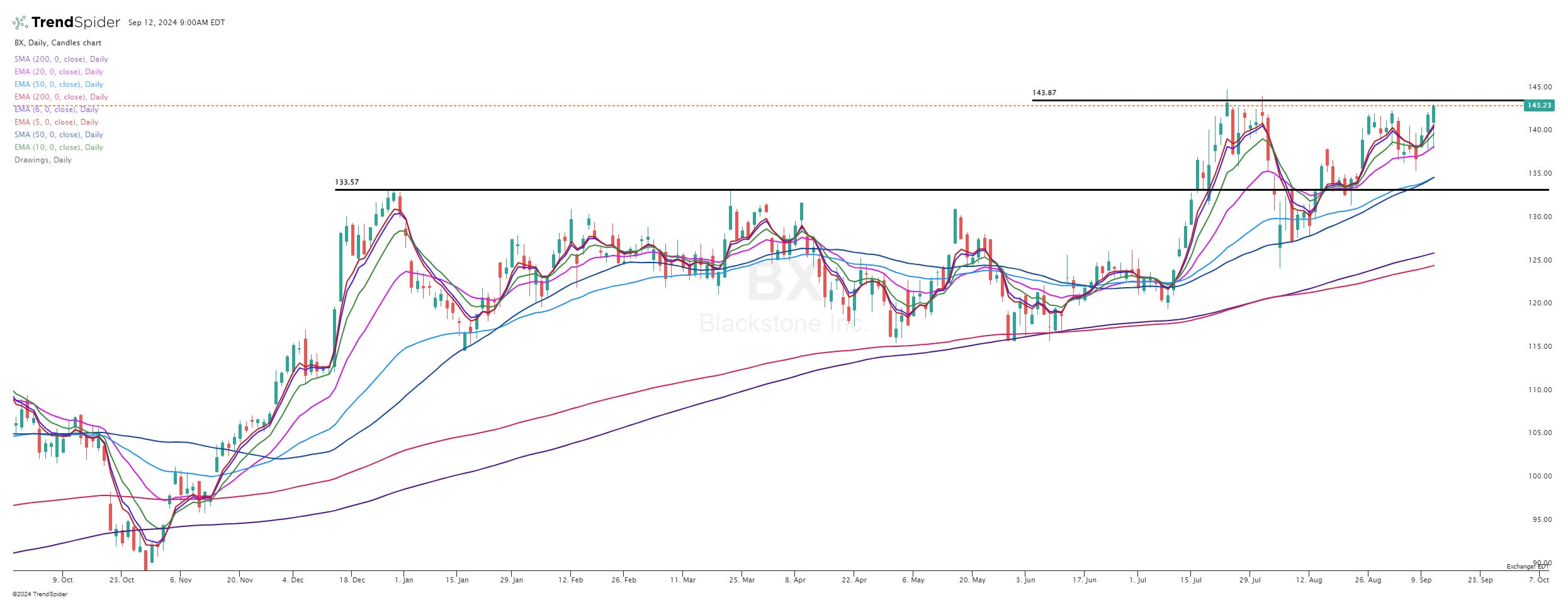Click the ©2024 TrendSpider copyright text
This screenshot has width=1568, height=600.
(40, 594)
